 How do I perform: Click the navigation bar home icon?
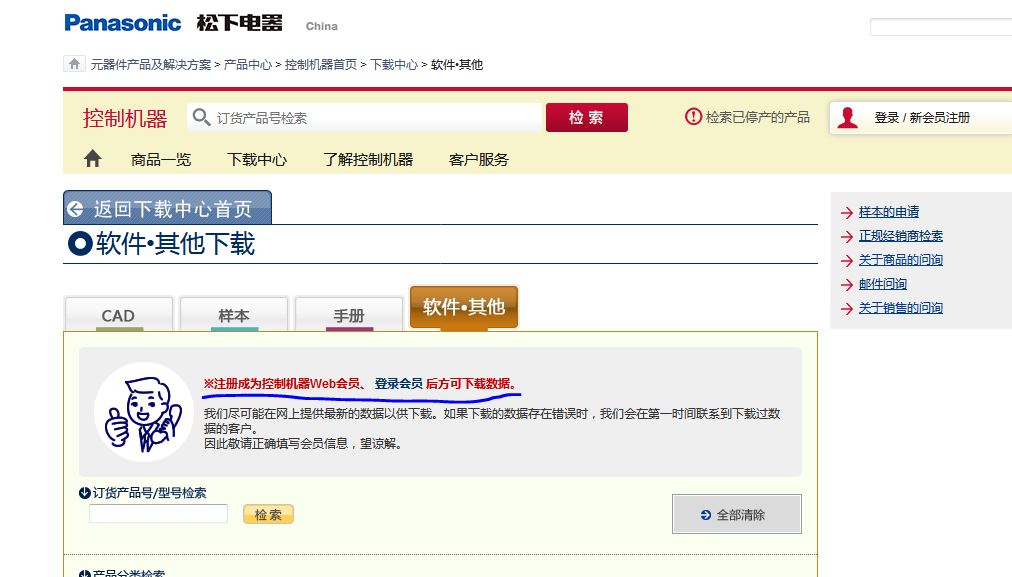(93, 159)
